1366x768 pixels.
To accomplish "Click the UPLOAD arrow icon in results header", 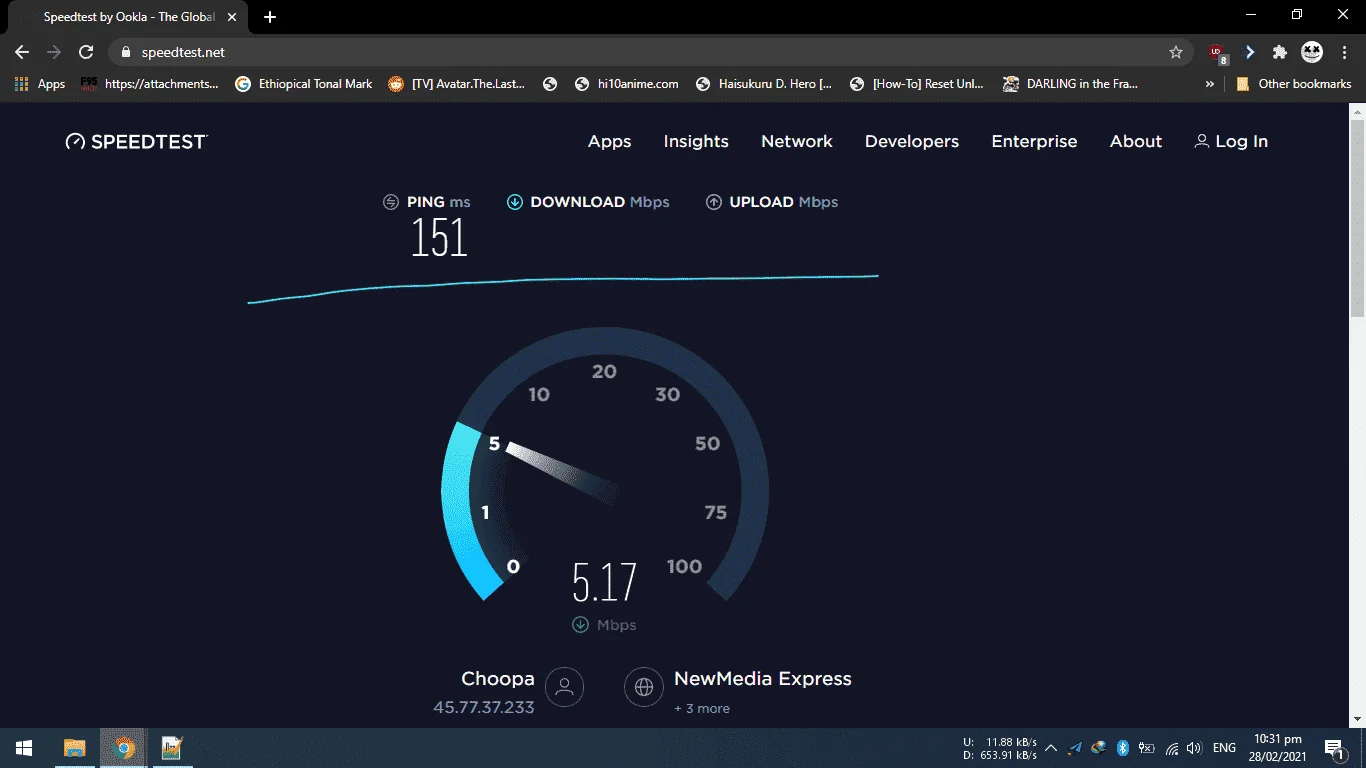I will click(x=714, y=202).
